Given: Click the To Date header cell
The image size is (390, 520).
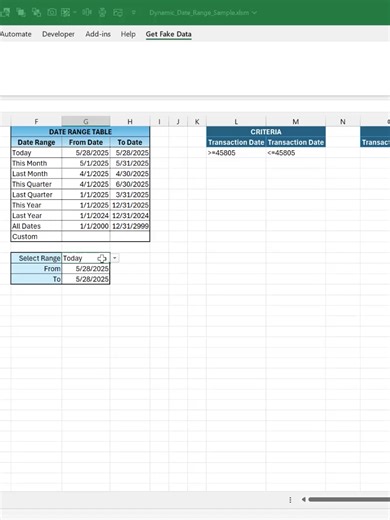Looking at the screenshot, I should (130, 142).
